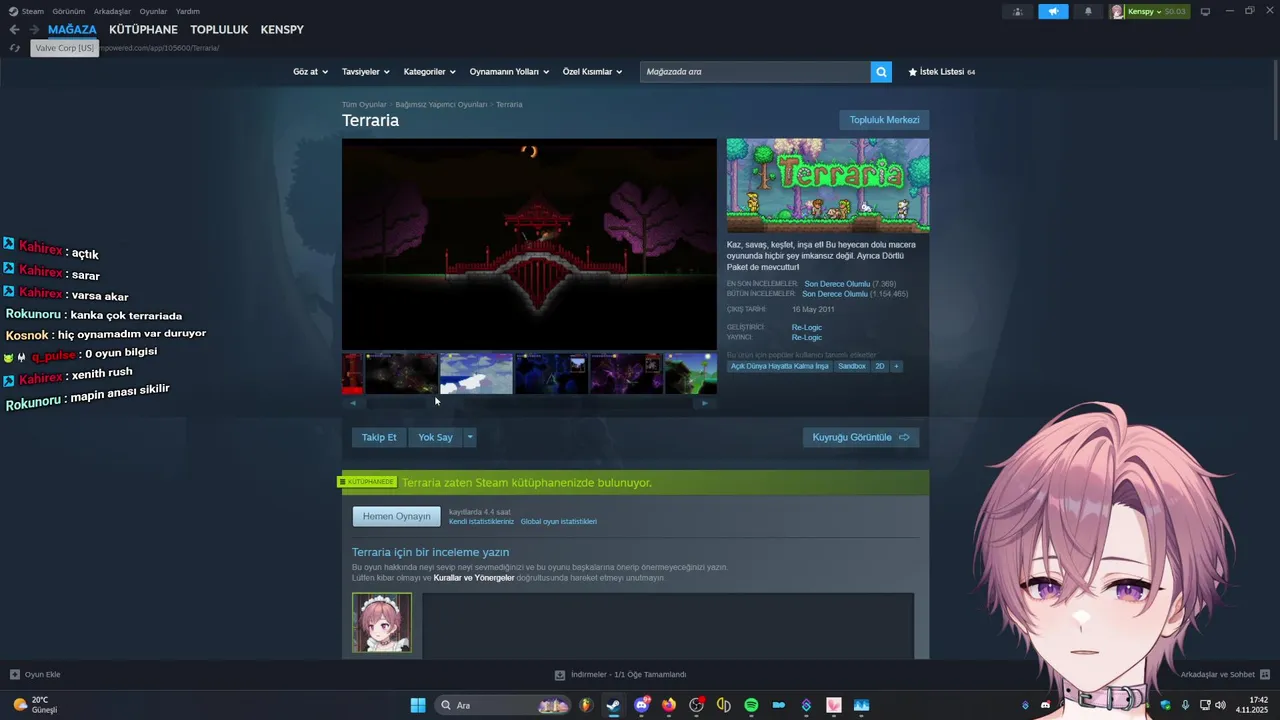Expand the Özel Kısımlar dropdown
This screenshot has width=1280, height=720.
(592, 72)
